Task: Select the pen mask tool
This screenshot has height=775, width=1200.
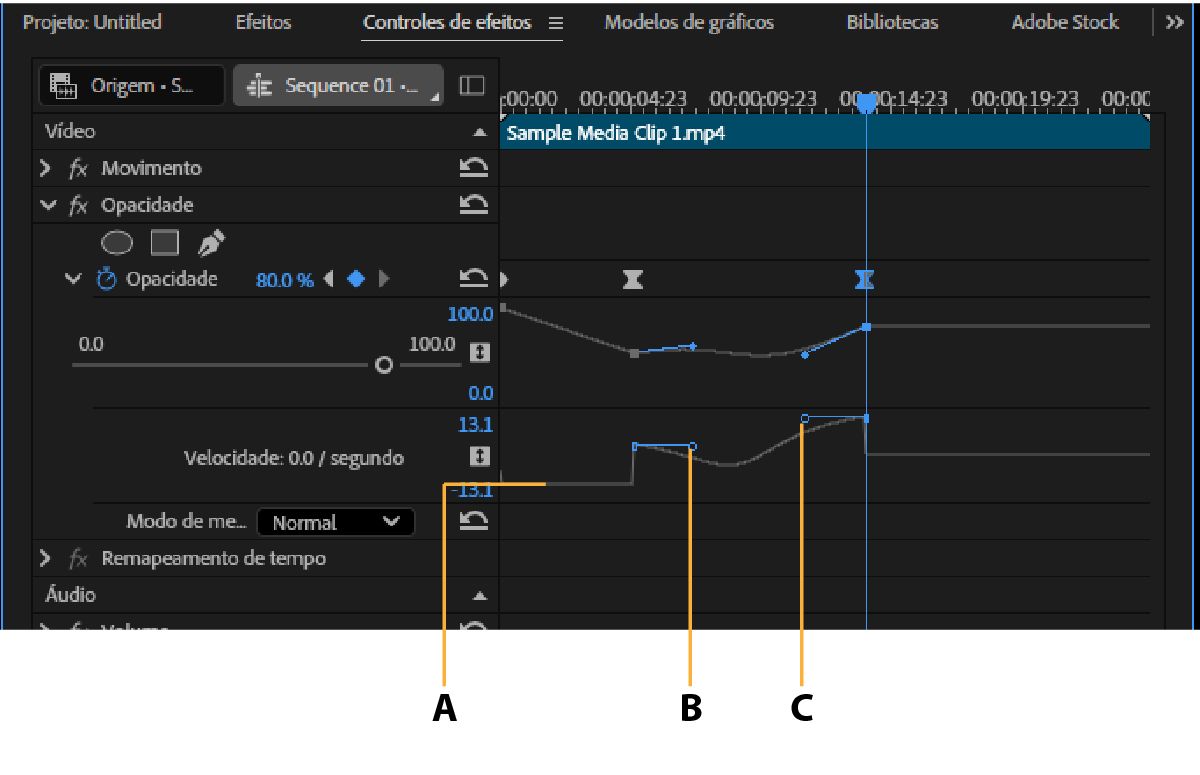Action: 211,242
